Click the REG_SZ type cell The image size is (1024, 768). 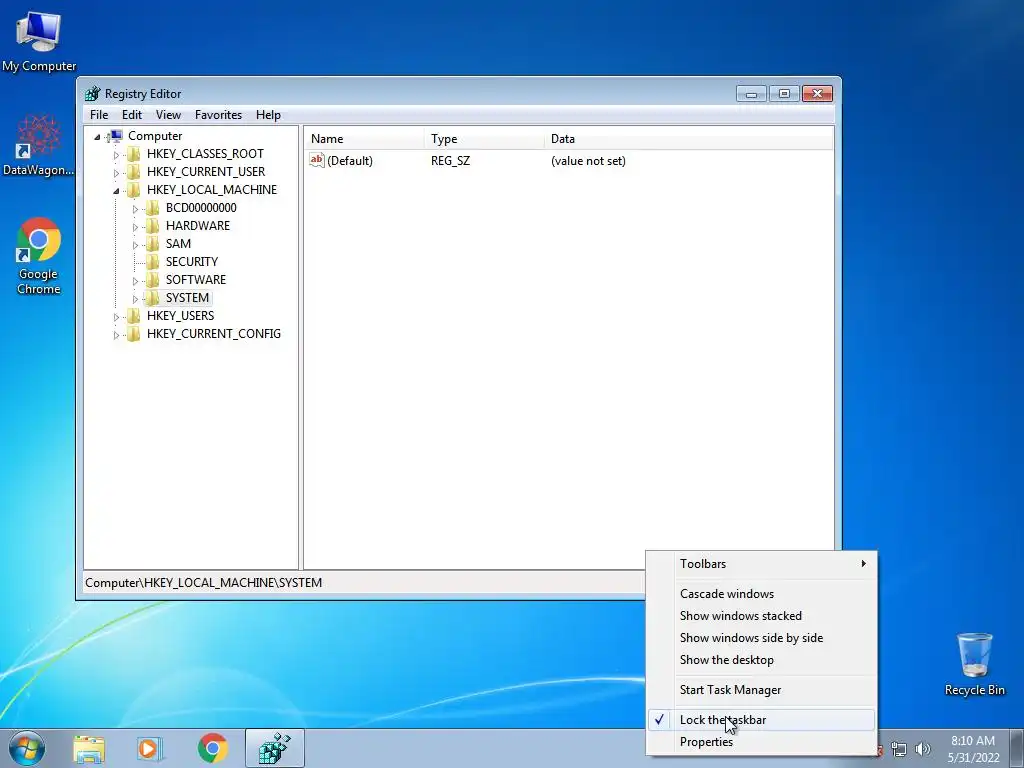(x=450, y=161)
